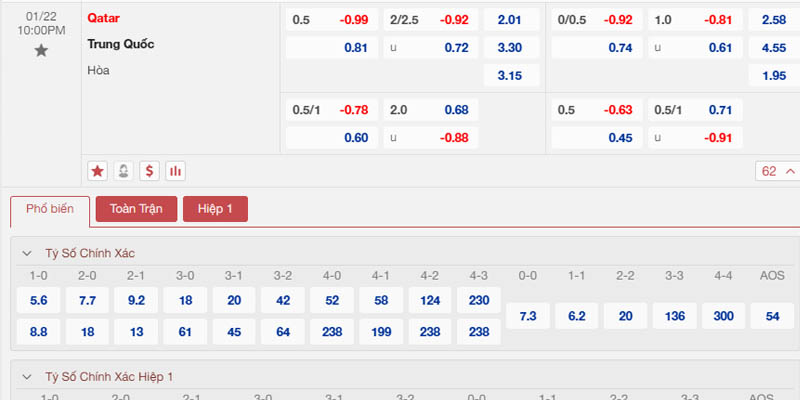
Task: Choose first half 1X2 odds 2.58
Action: pyautogui.click(x=774, y=20)
